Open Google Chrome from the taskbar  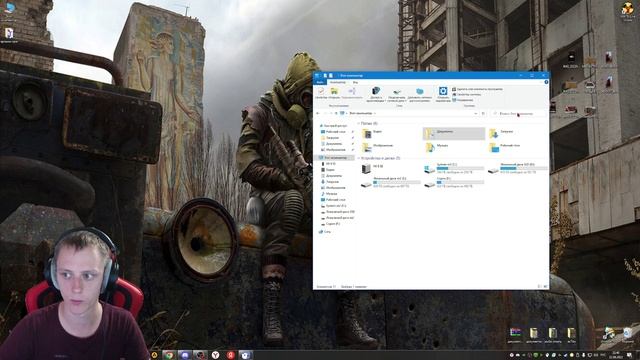[x=169, y=355]
